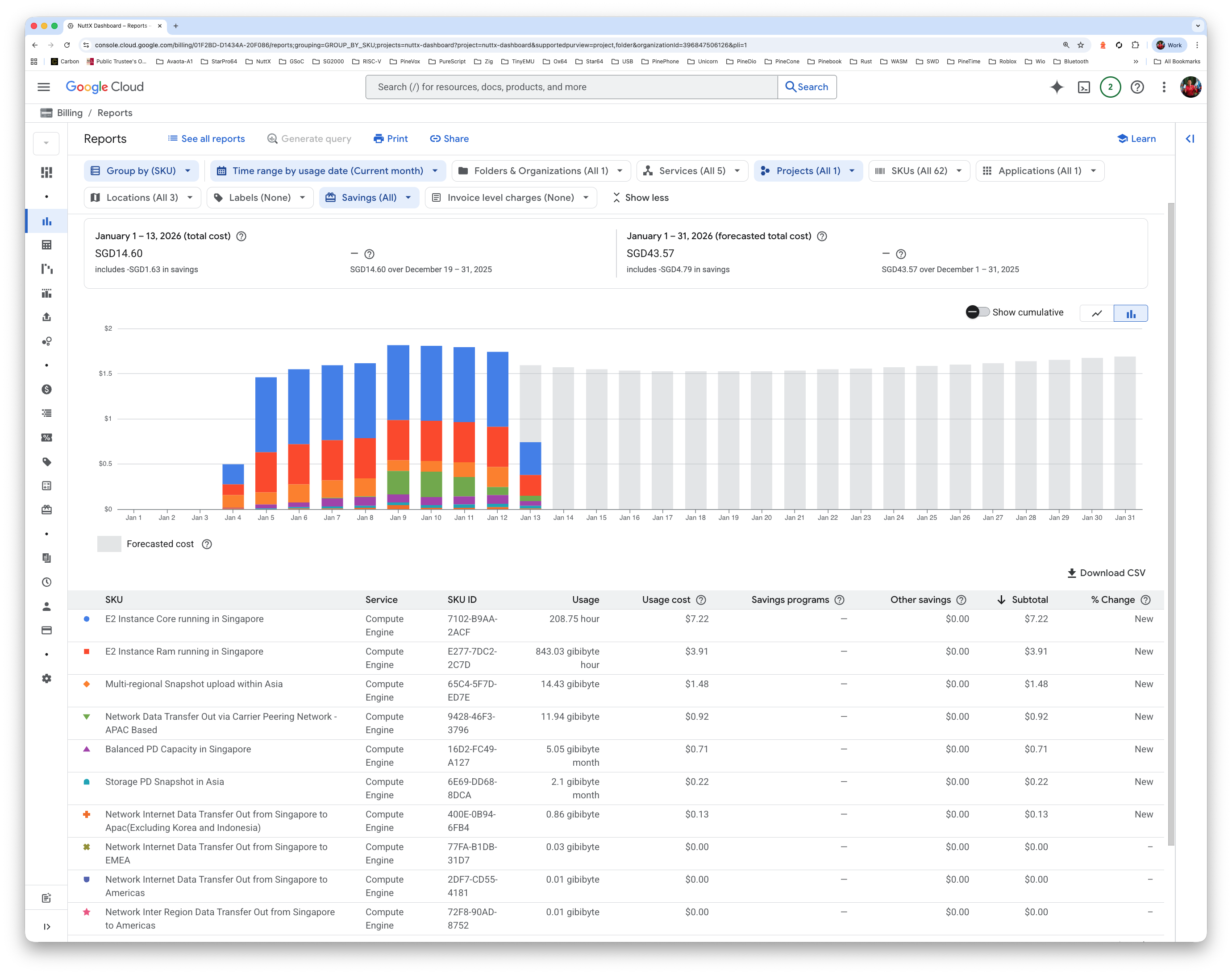1232x975 pixels.
Task: Open billing Settings gear icon in sidebar
Action: click(x=46, y=678)
